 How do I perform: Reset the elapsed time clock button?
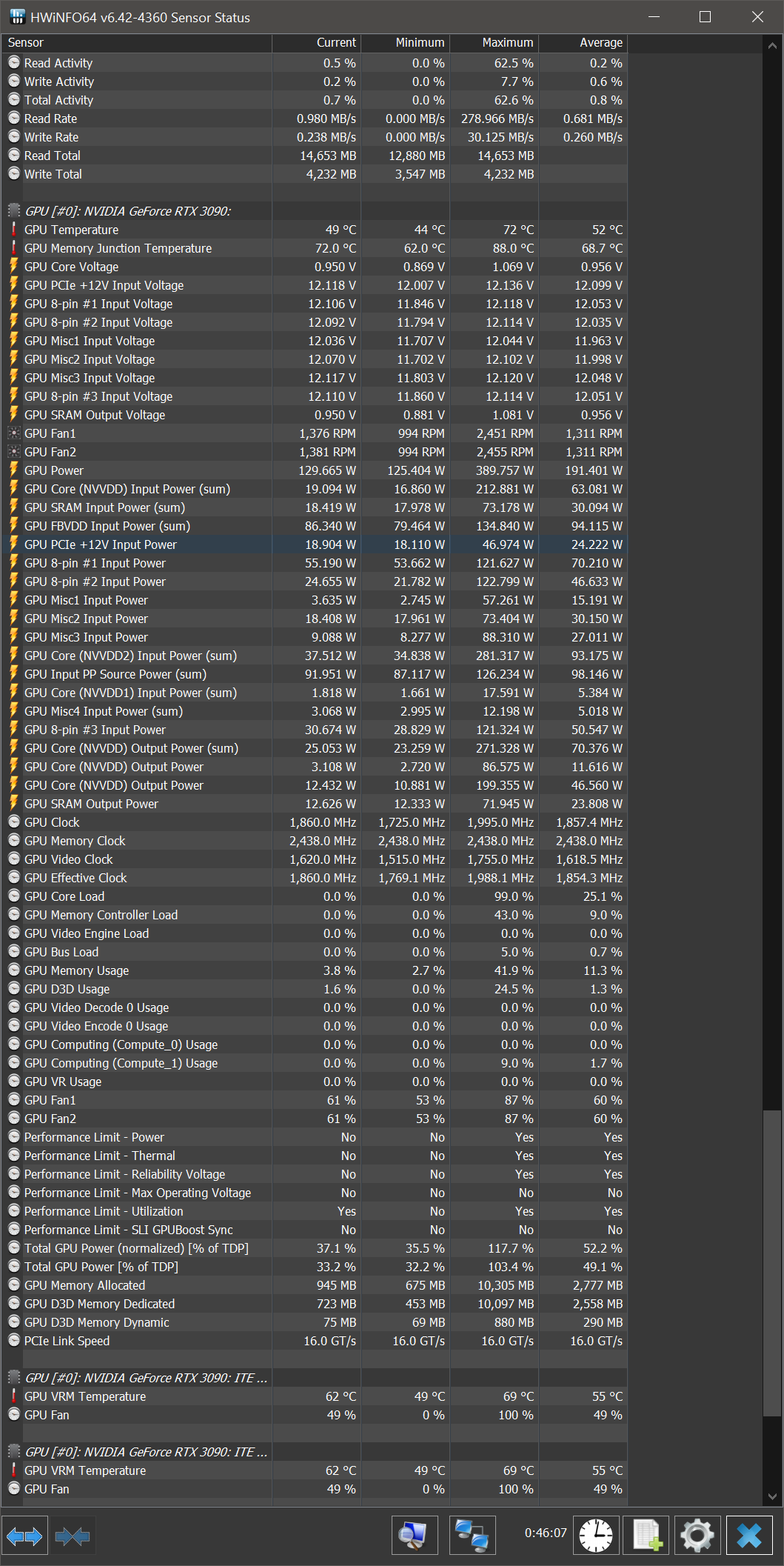click(x=596, y=1536)
